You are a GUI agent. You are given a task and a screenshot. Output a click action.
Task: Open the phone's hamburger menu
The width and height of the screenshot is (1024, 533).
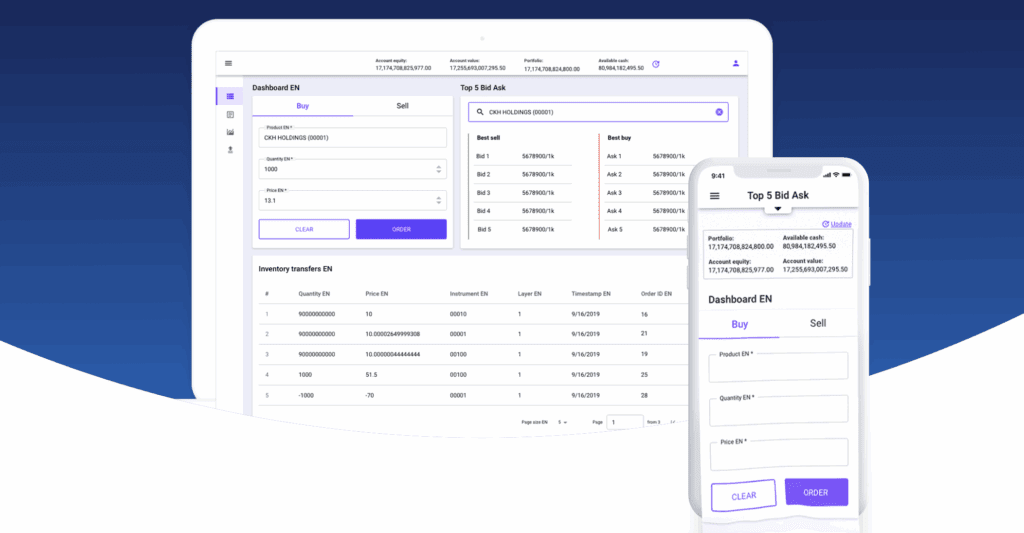714,196
